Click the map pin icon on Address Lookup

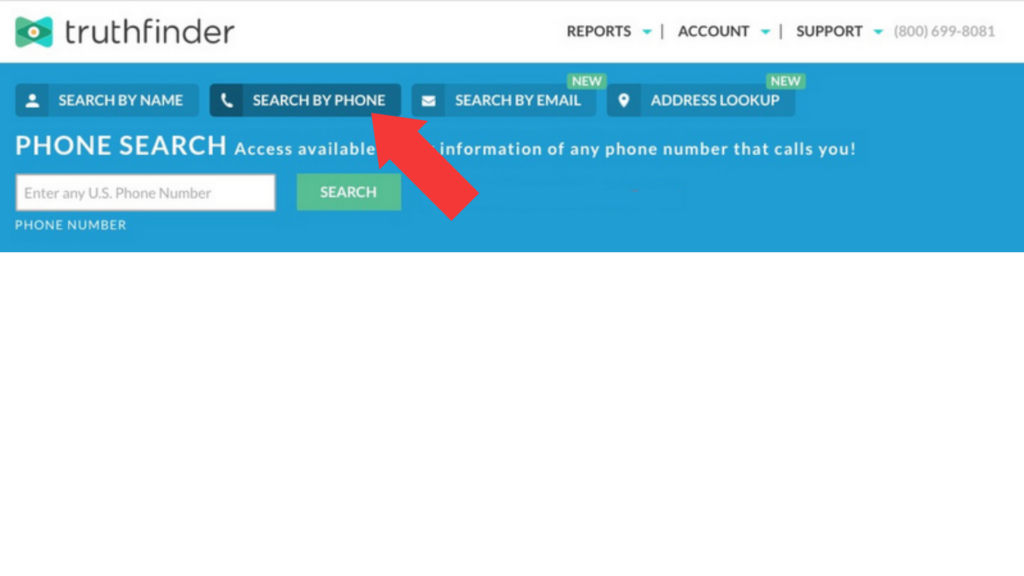[624, 101]
